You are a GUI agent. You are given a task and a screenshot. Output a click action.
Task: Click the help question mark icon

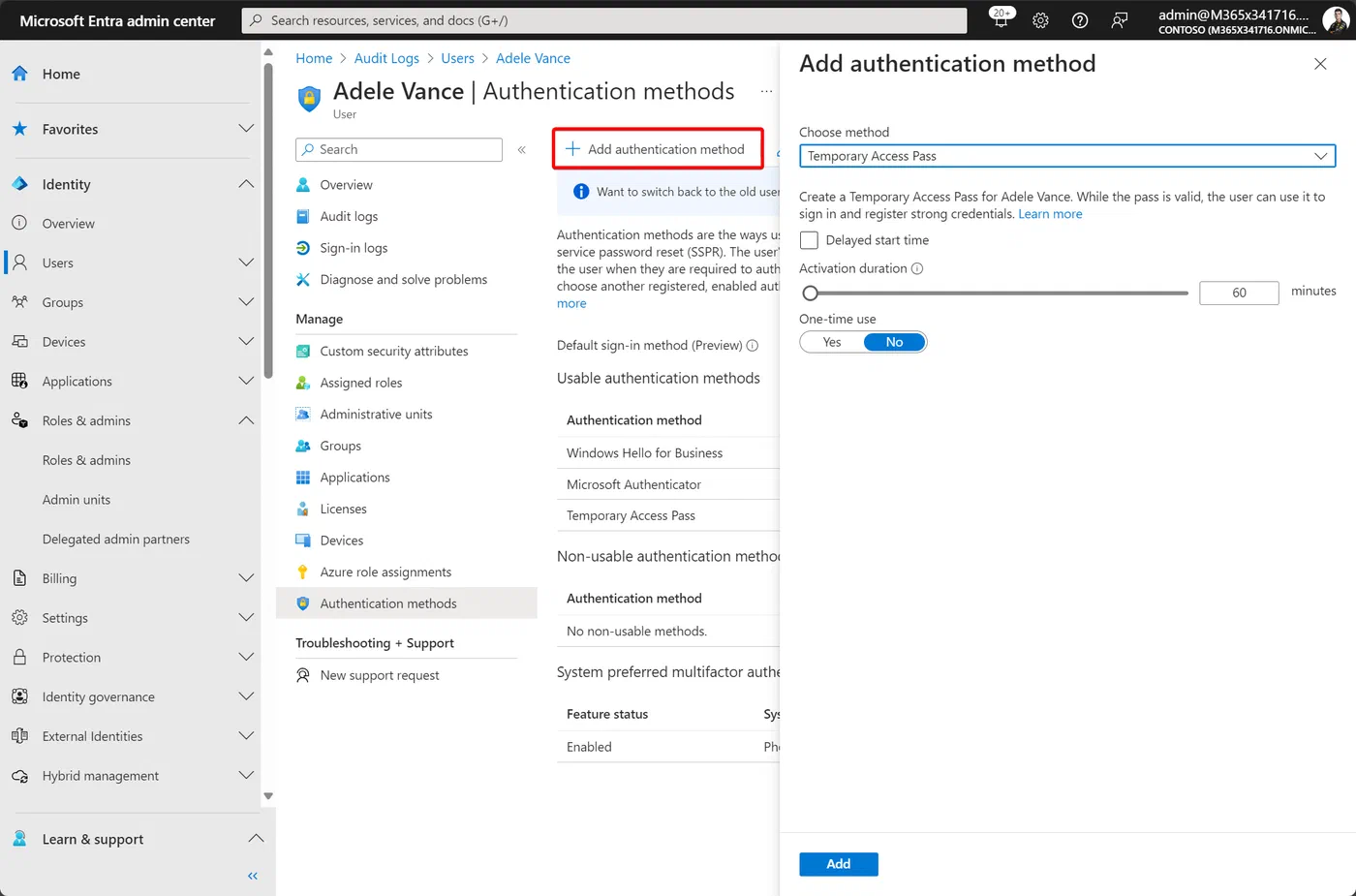[1080, 20]
